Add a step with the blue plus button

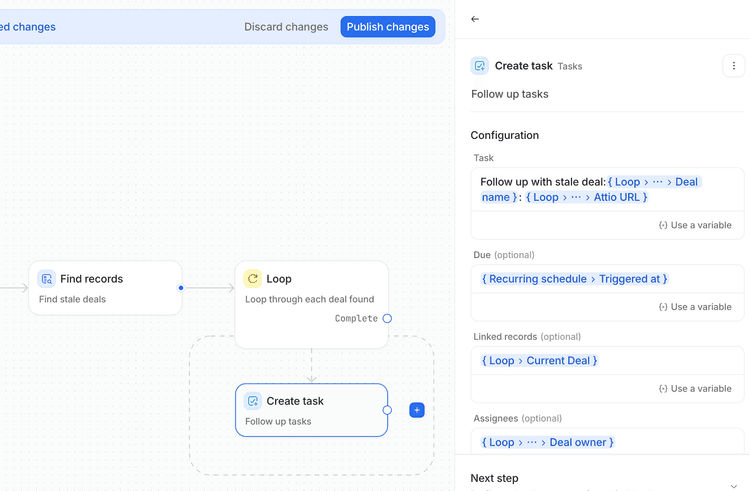click(417, 410)
